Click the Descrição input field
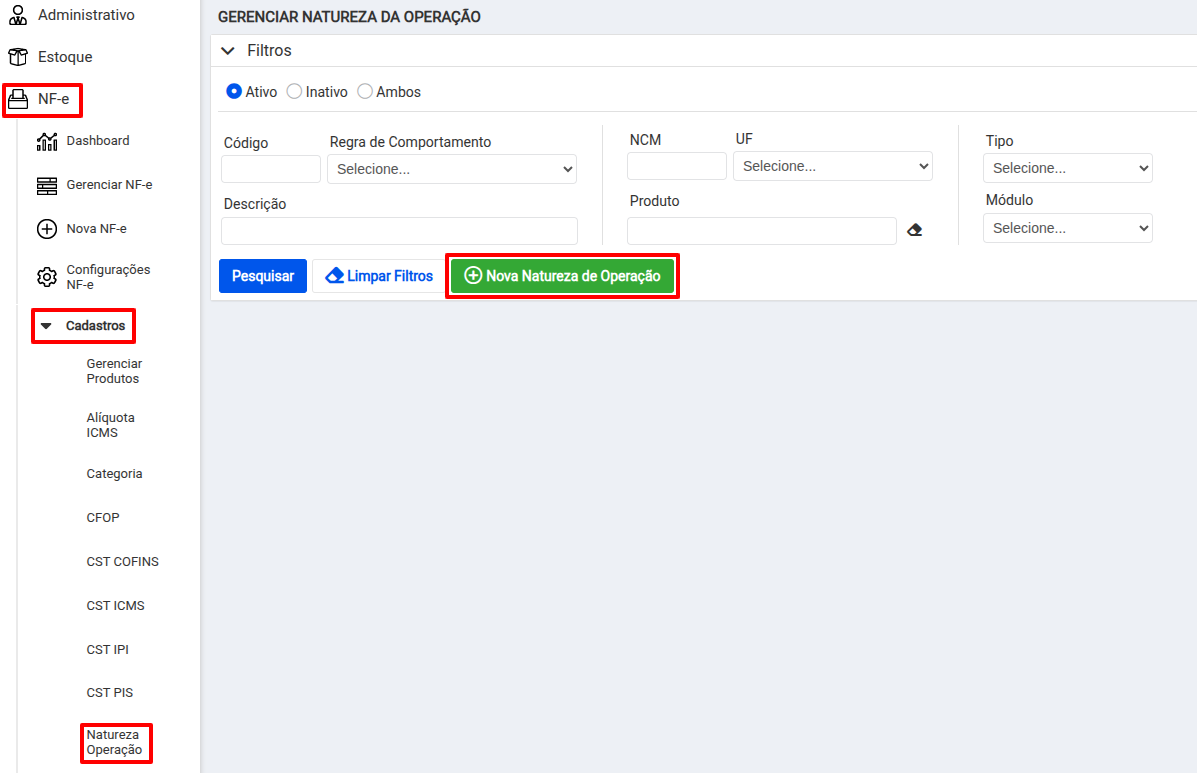1197x773 pixels. (399, 231)
